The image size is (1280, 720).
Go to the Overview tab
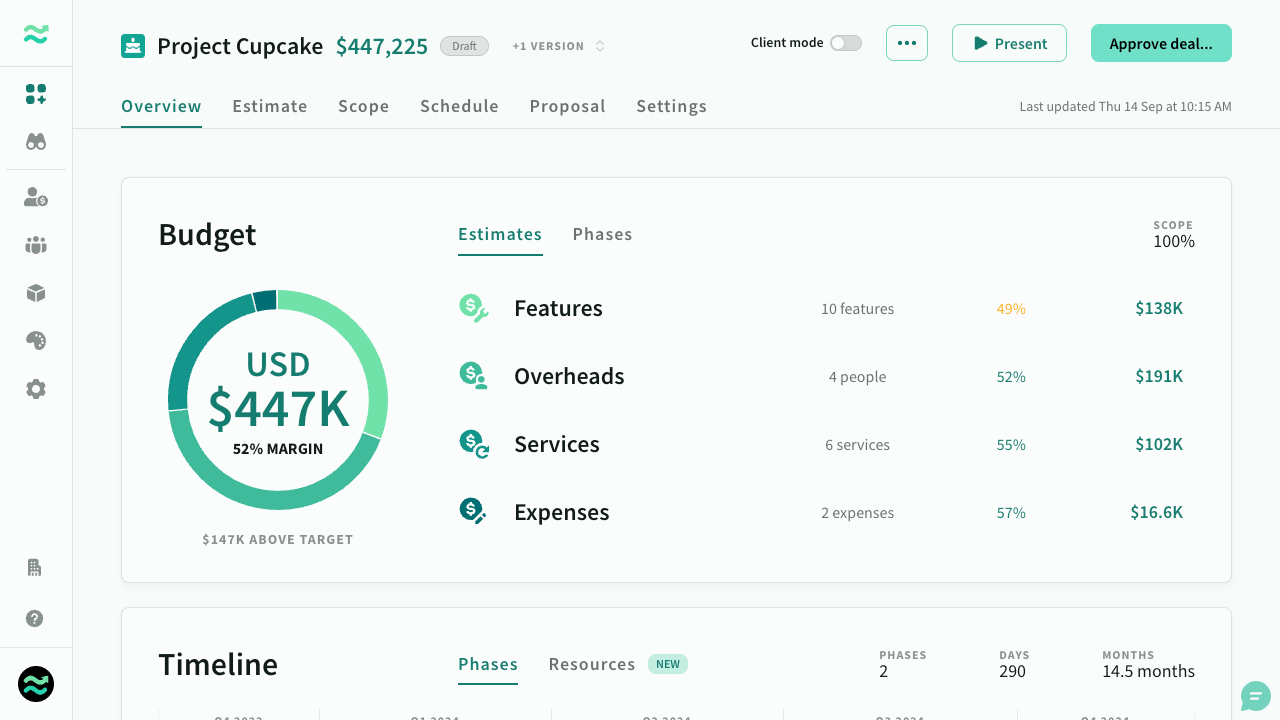161,106
